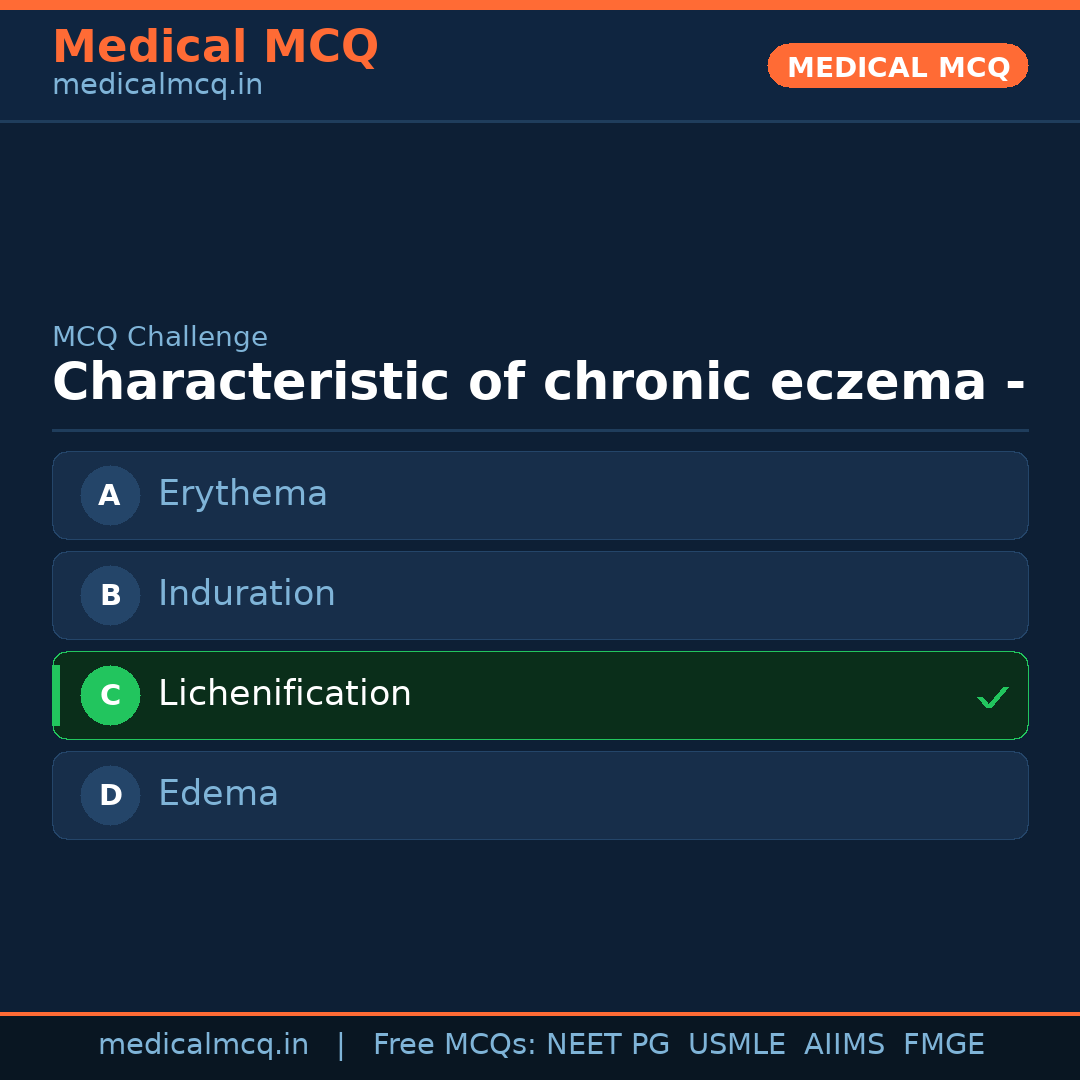Click USMLE in the footer
Viewport: 1080px width, 1080px height.
coord(736,1045)
